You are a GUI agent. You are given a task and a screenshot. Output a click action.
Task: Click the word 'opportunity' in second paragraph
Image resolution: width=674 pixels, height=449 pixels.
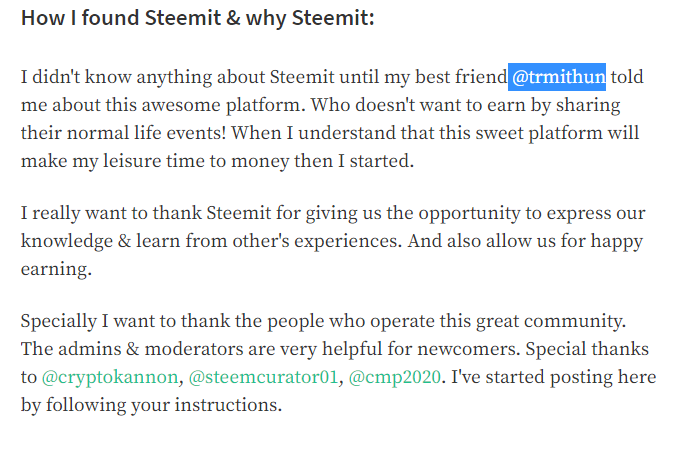coord(469,214)
